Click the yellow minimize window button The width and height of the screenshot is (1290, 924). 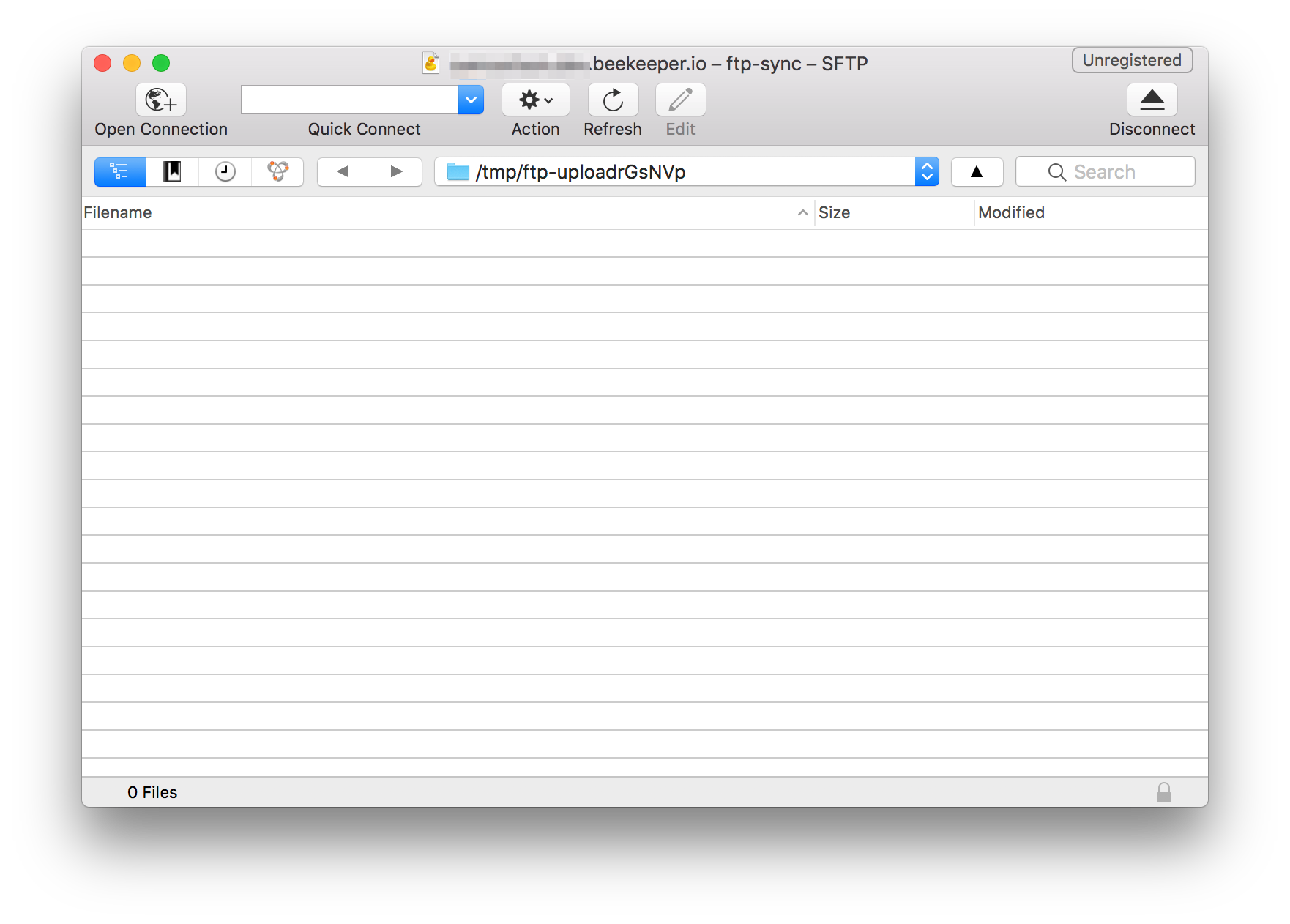(132, 63)
